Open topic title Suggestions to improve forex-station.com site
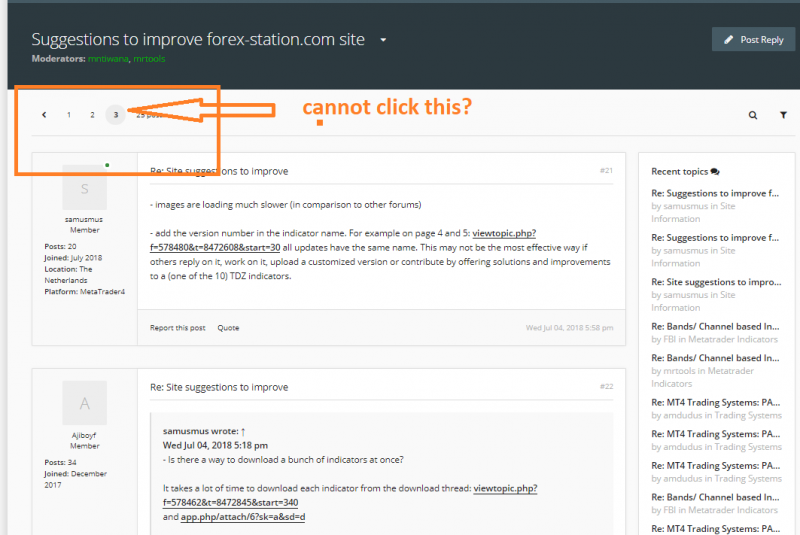 198,39
